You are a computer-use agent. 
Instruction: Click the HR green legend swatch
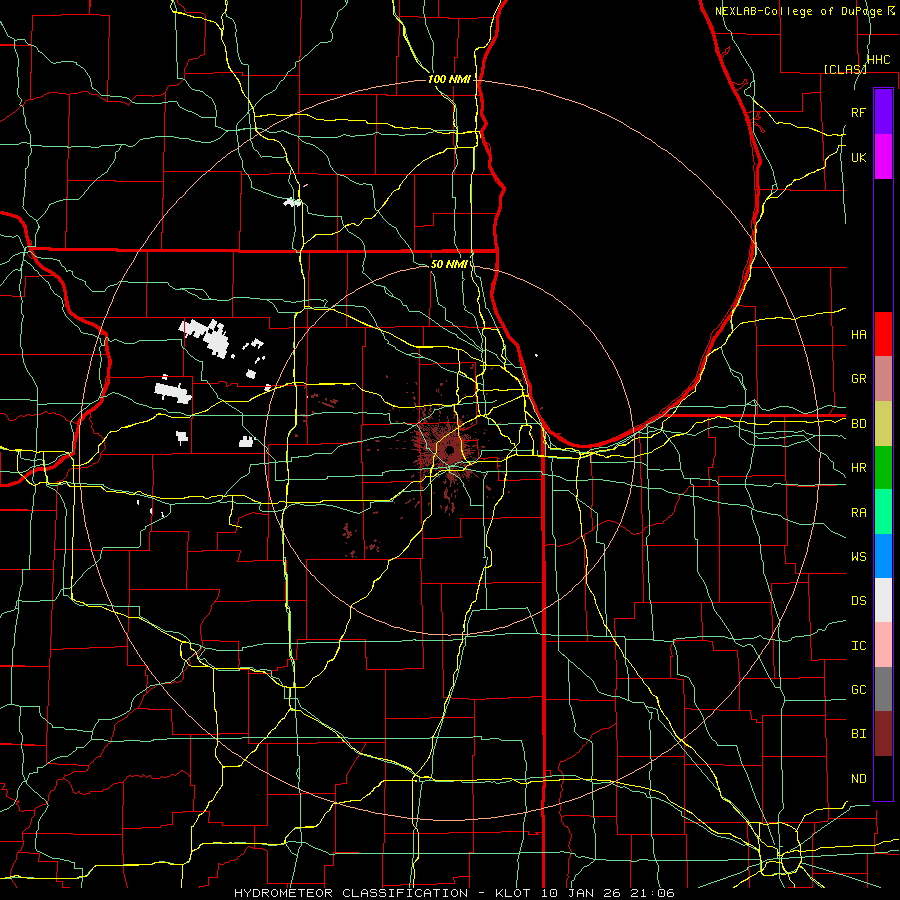883,467
